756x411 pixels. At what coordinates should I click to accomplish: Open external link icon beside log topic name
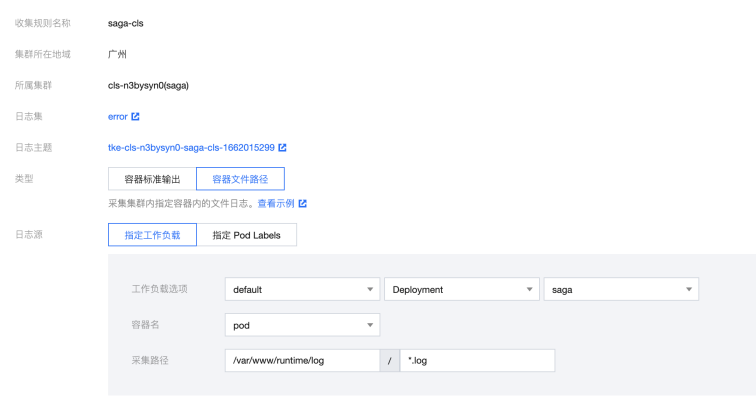[x=283, y=148]
